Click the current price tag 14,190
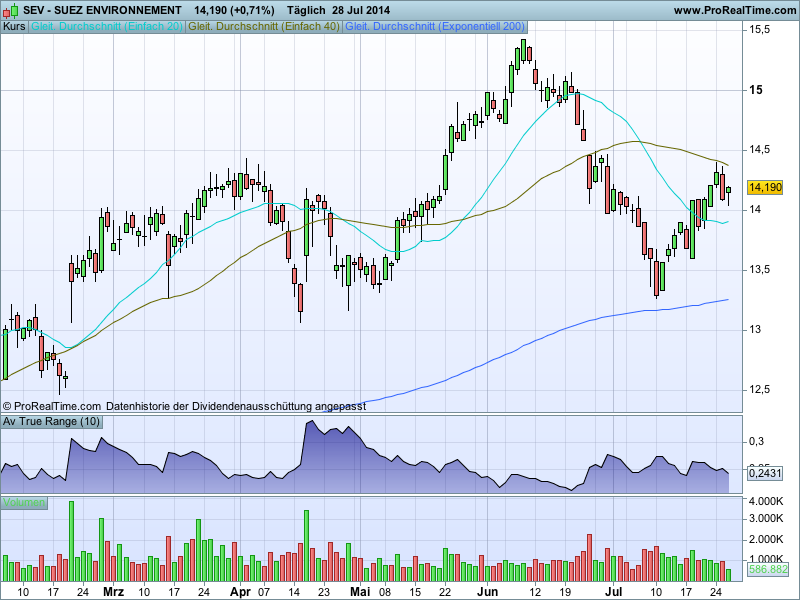This screenshot has height=600, width=800. pyautogui.click(x=765, y=188)
